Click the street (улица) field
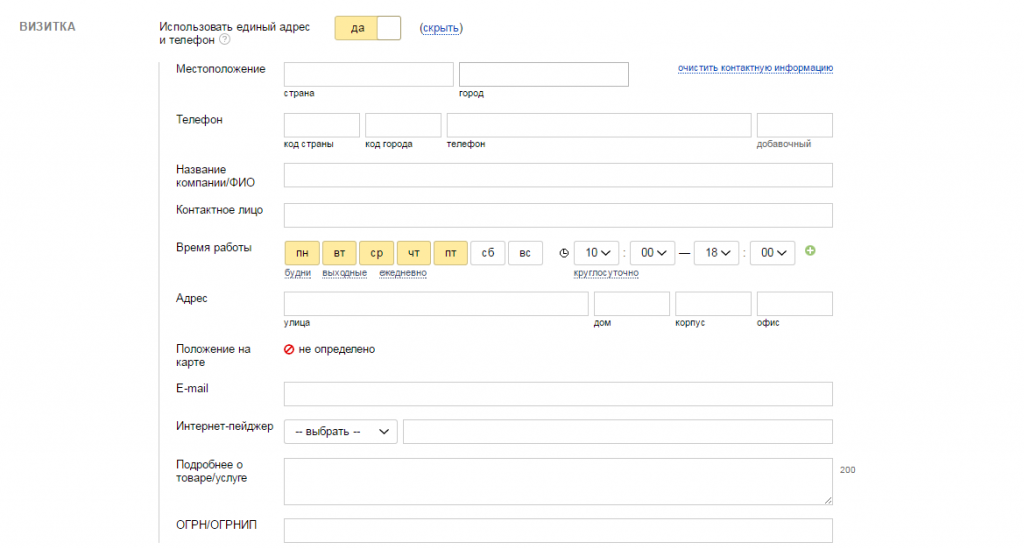Screen dimensions: 1024x549 [x=436, y=304]
